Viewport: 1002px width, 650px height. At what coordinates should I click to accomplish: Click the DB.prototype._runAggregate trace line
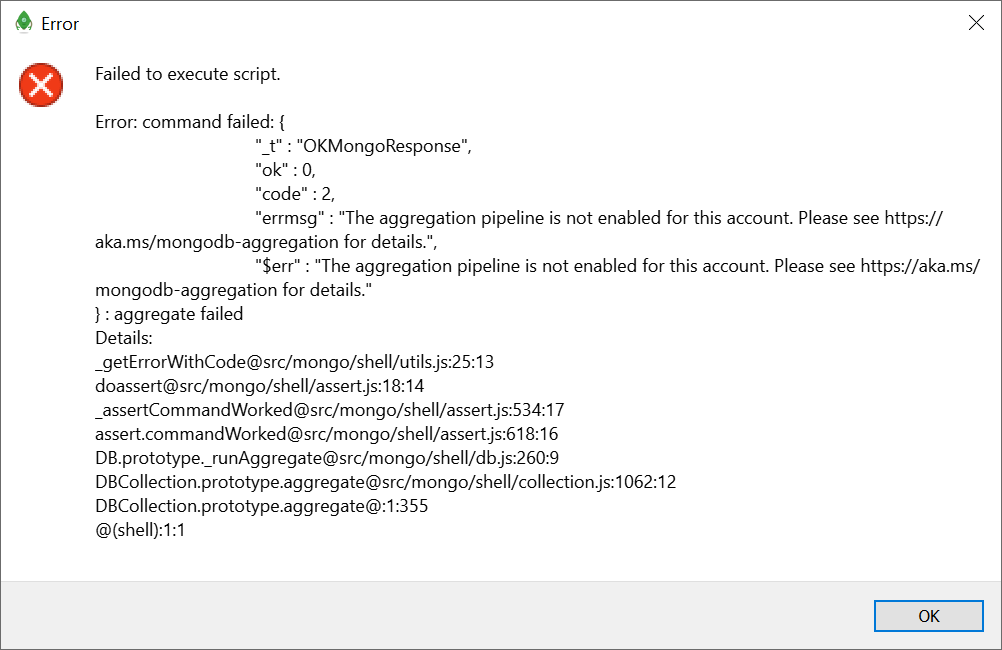pos(327,457)
